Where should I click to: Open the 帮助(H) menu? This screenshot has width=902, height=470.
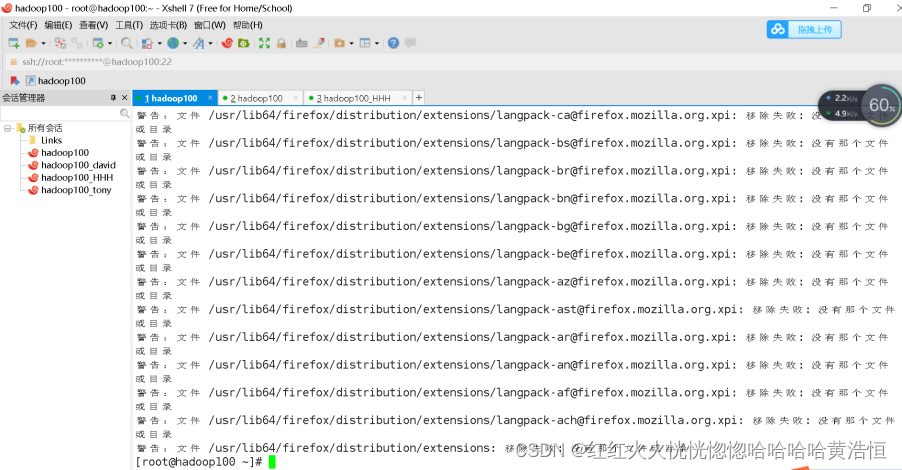248,25
